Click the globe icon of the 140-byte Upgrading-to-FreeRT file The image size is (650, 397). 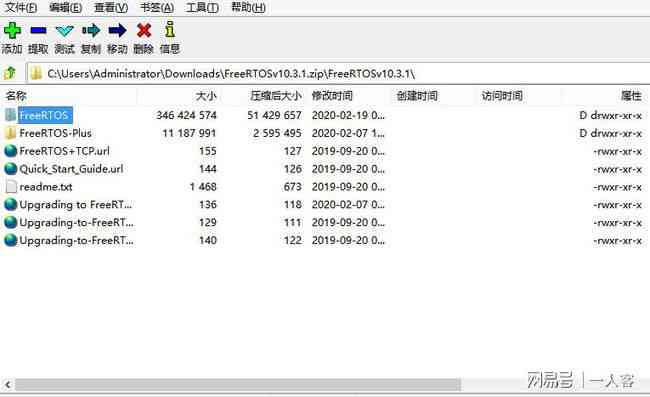(x=10, y=240)
